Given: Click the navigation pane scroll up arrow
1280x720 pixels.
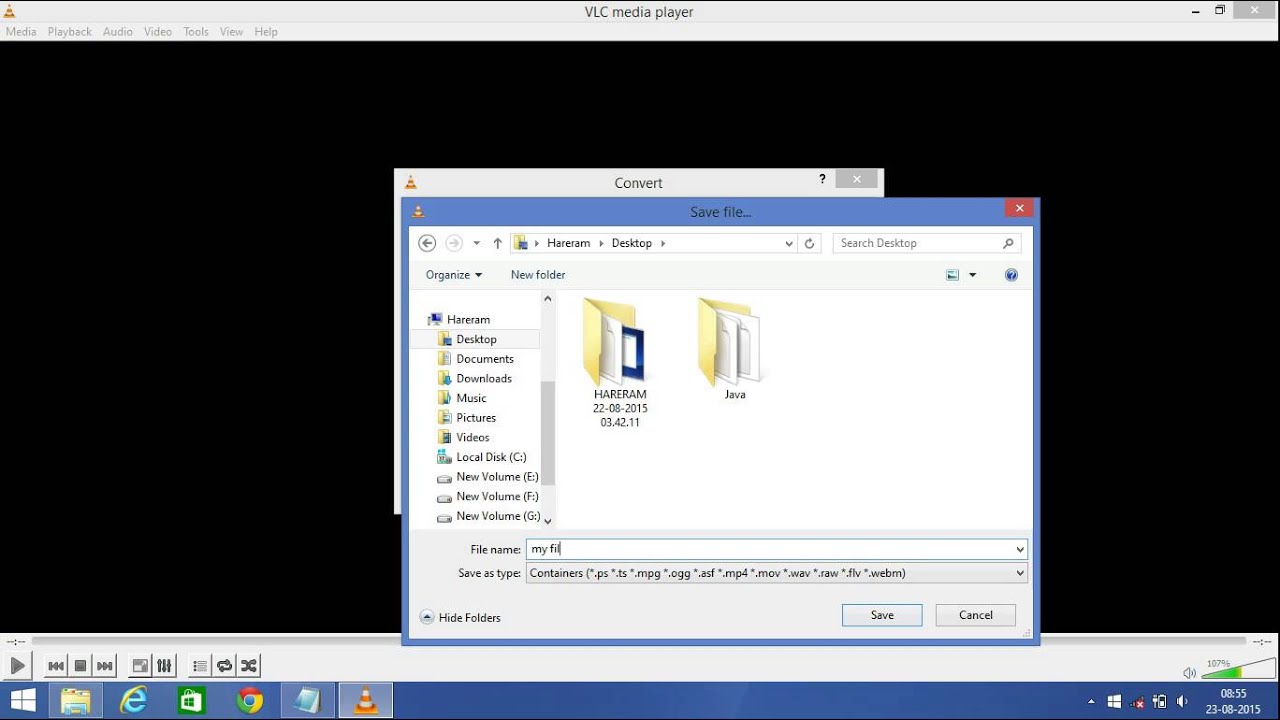Looking at the screenshot, I should [x=547, y=298].
